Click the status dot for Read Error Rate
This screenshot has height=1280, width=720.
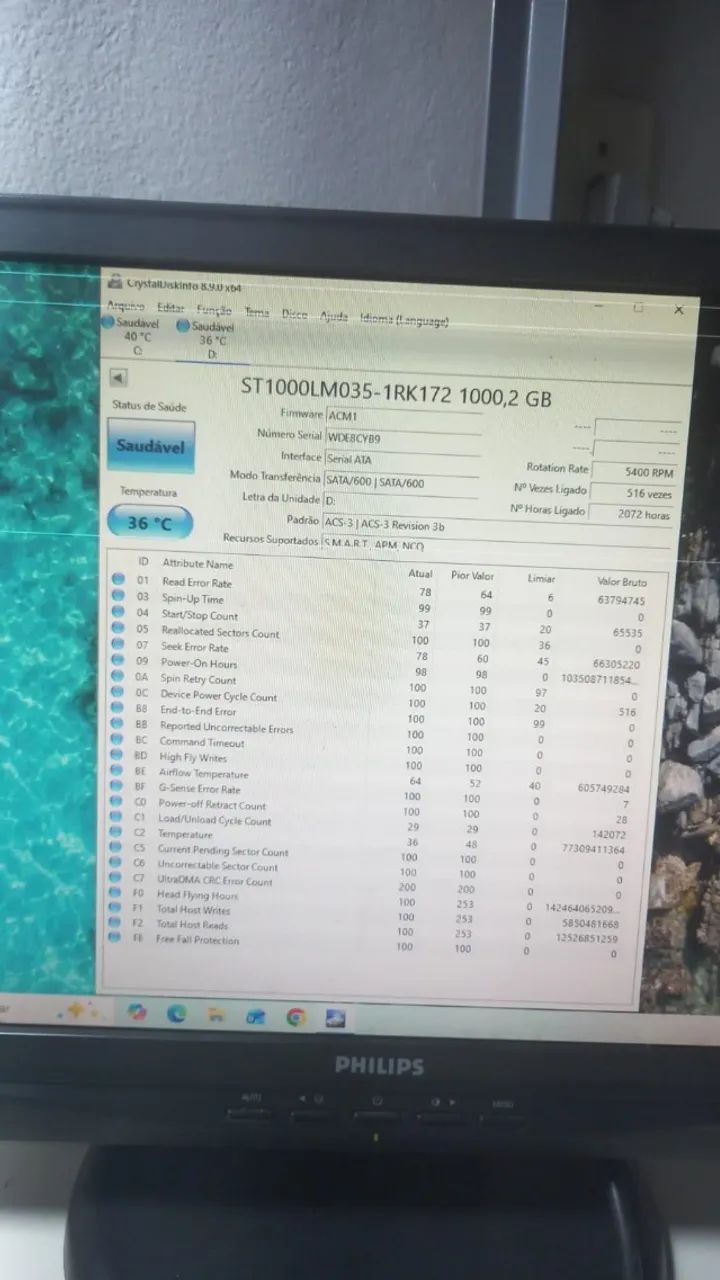pyautogui.click(x=117, y=580)
